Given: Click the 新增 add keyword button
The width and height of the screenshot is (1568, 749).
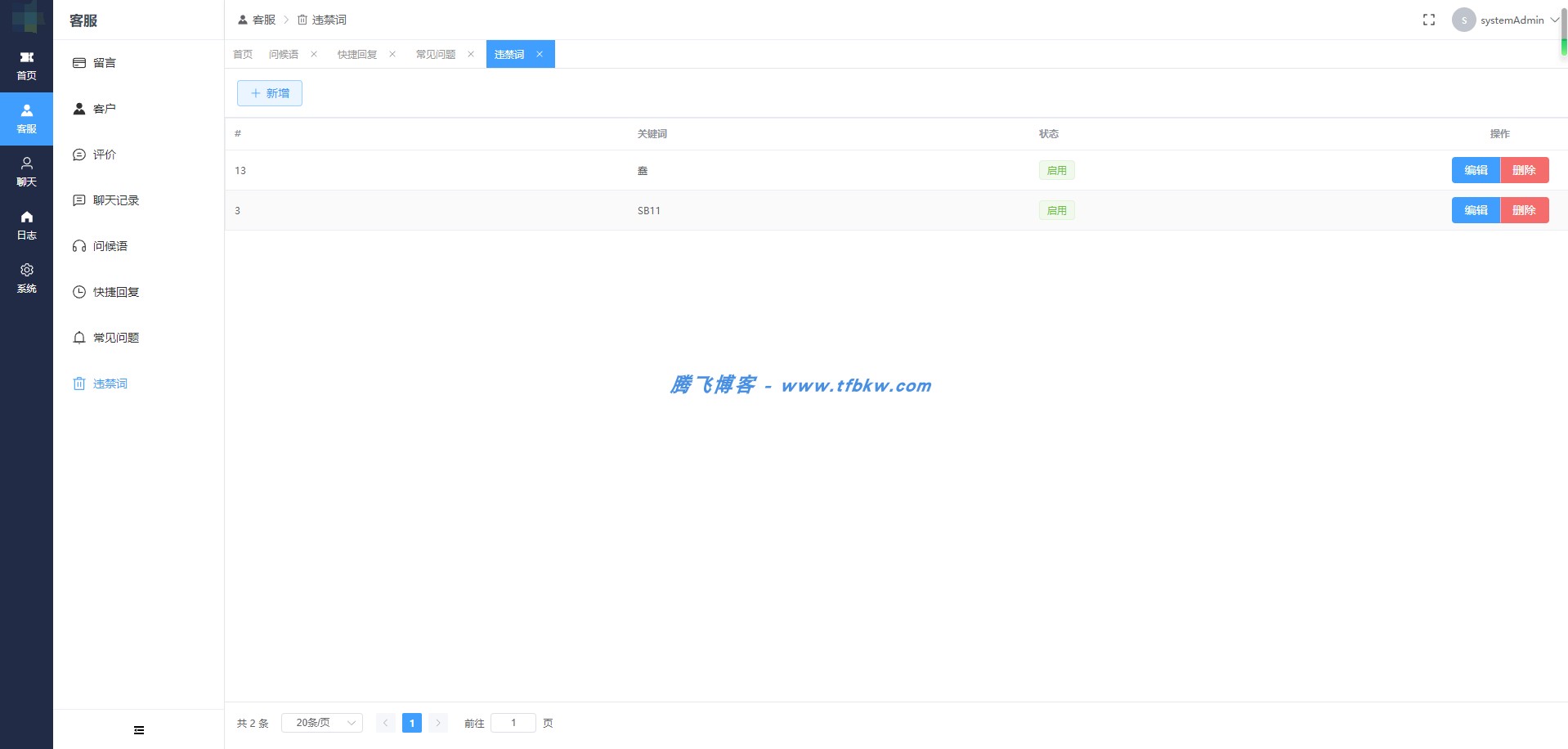Looking at the screenshot, I should click(269, 93).
